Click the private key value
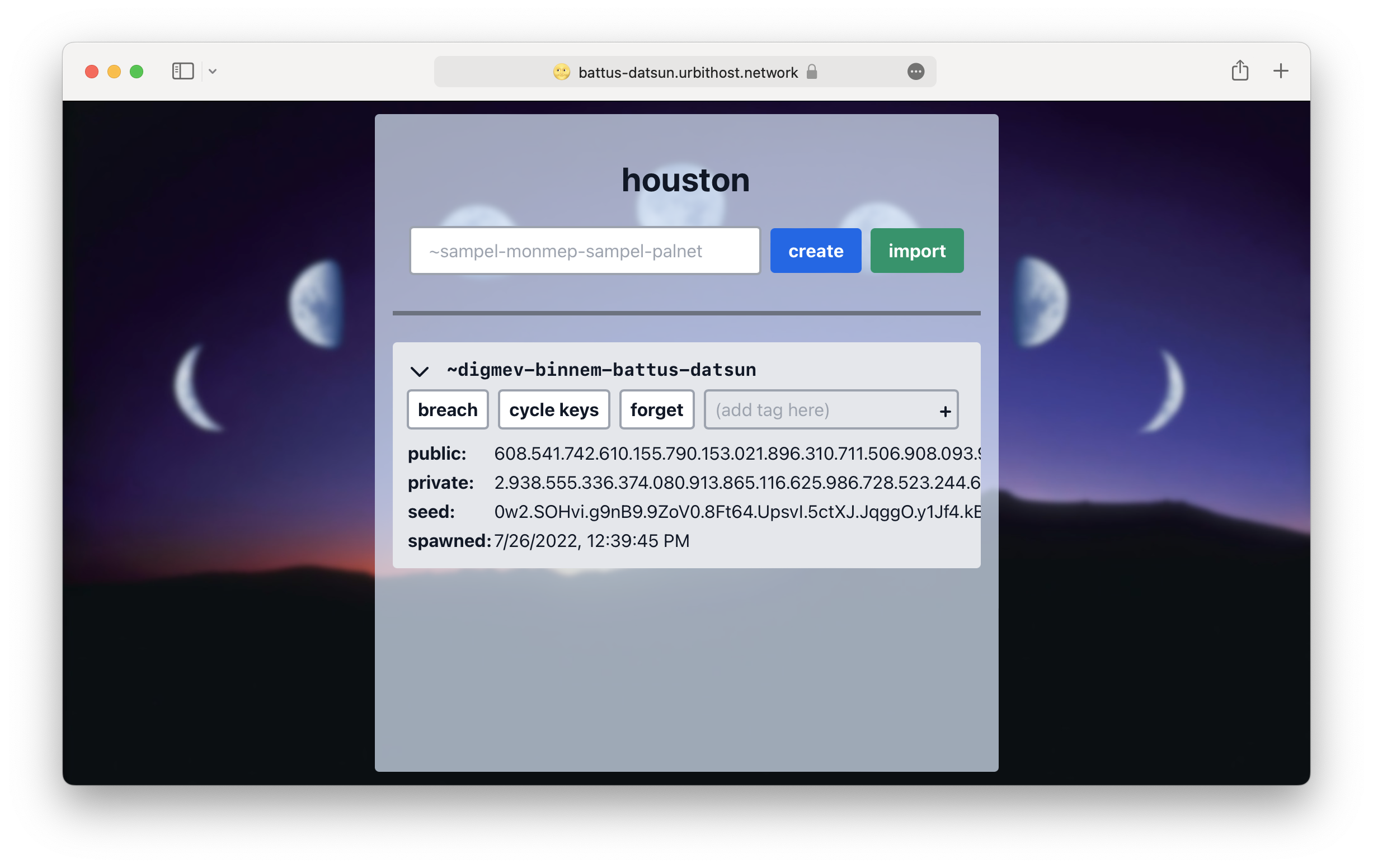1373x868 pixels. click(737, 483)
